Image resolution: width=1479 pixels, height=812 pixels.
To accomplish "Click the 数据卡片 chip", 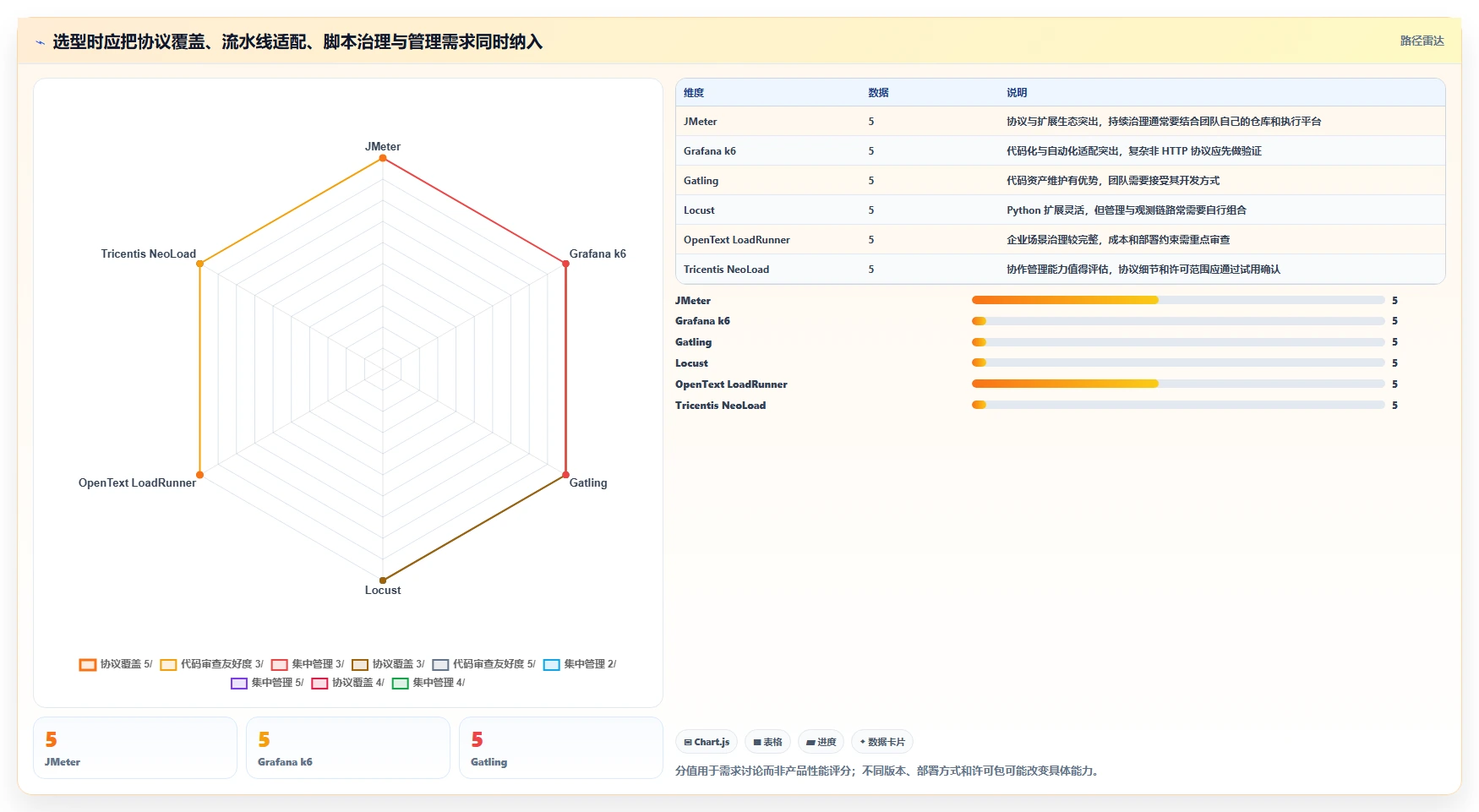I will coord(882,742).
